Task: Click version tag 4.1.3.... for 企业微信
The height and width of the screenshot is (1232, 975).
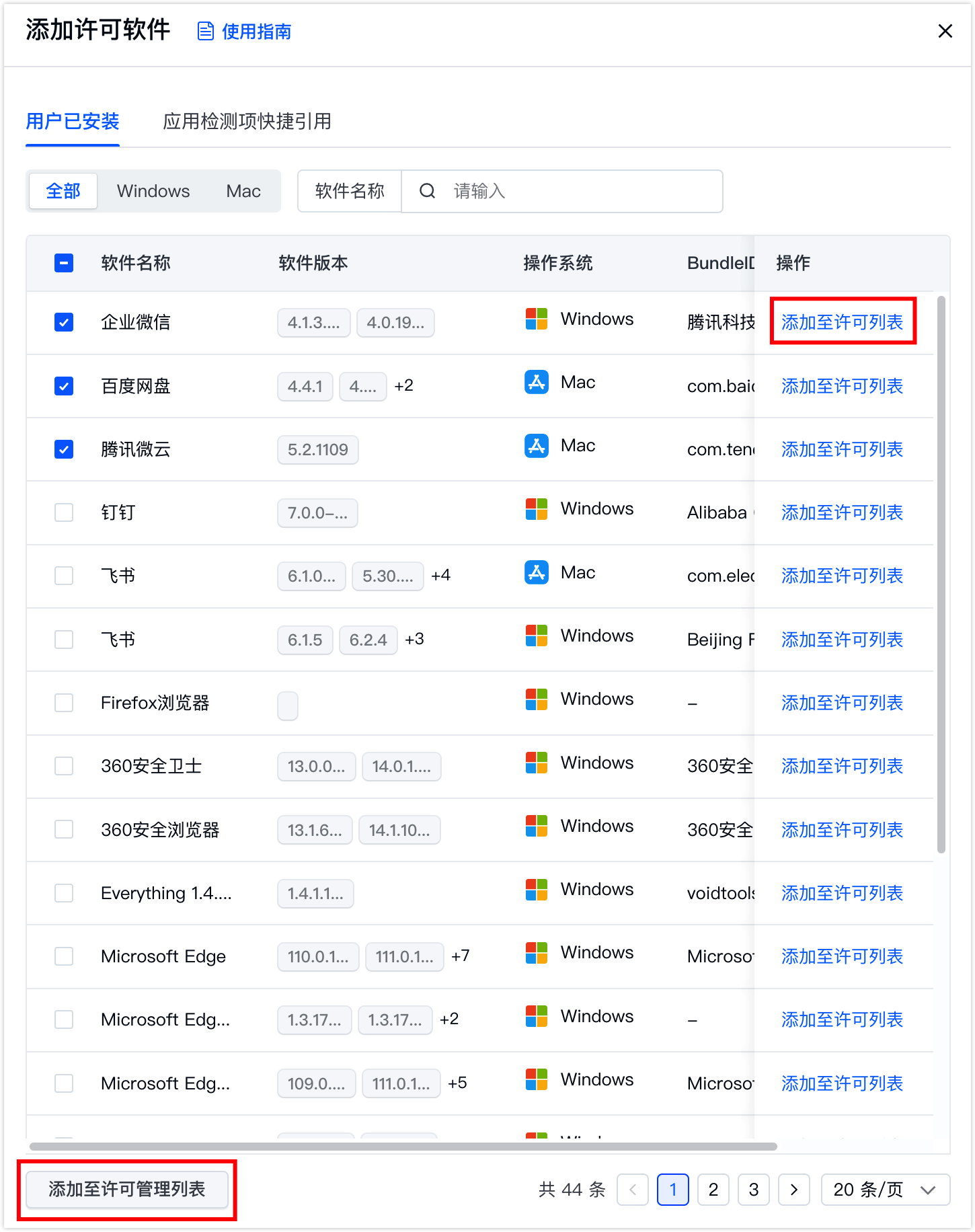Action: point(314,322)
